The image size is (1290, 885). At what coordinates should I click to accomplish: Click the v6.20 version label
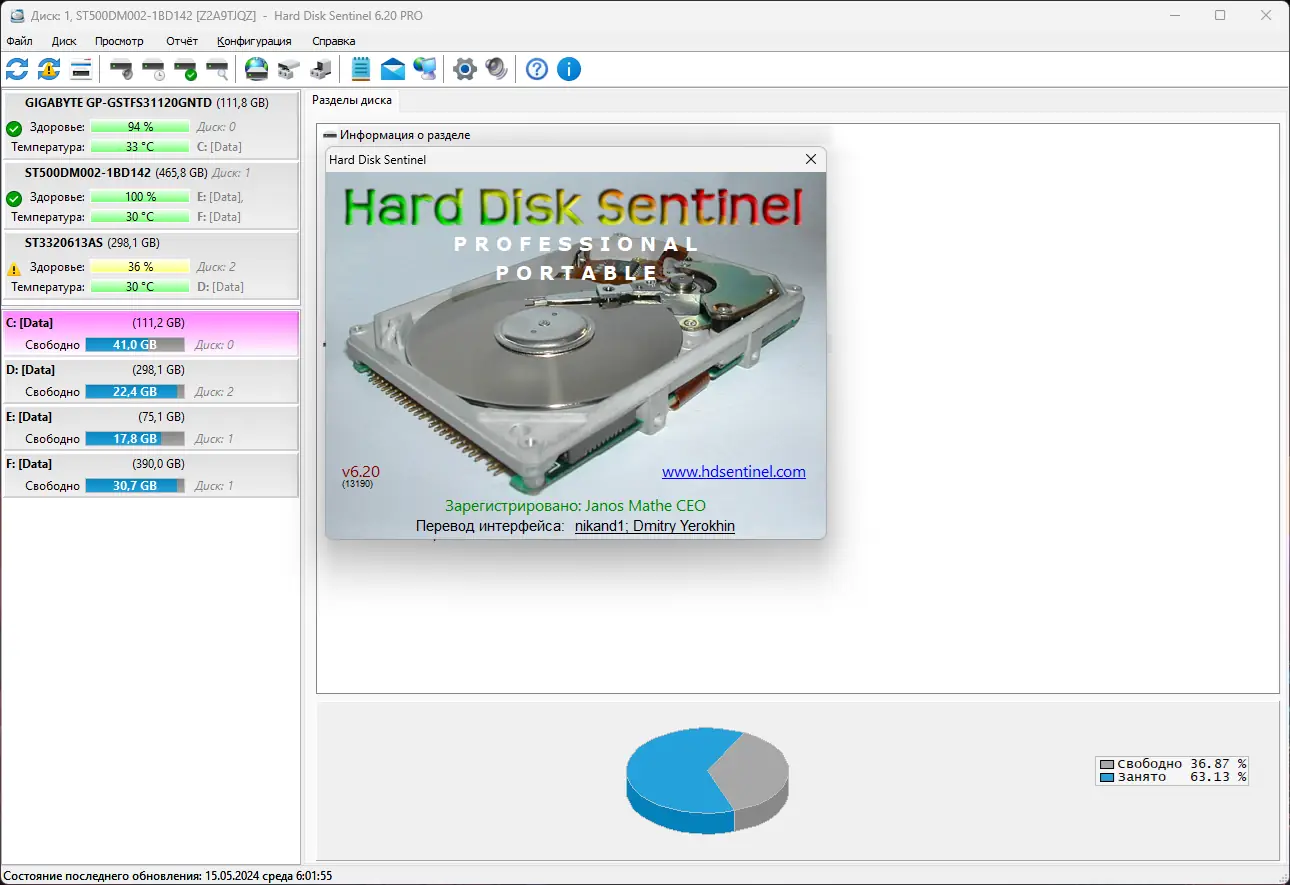pos(361,472)
